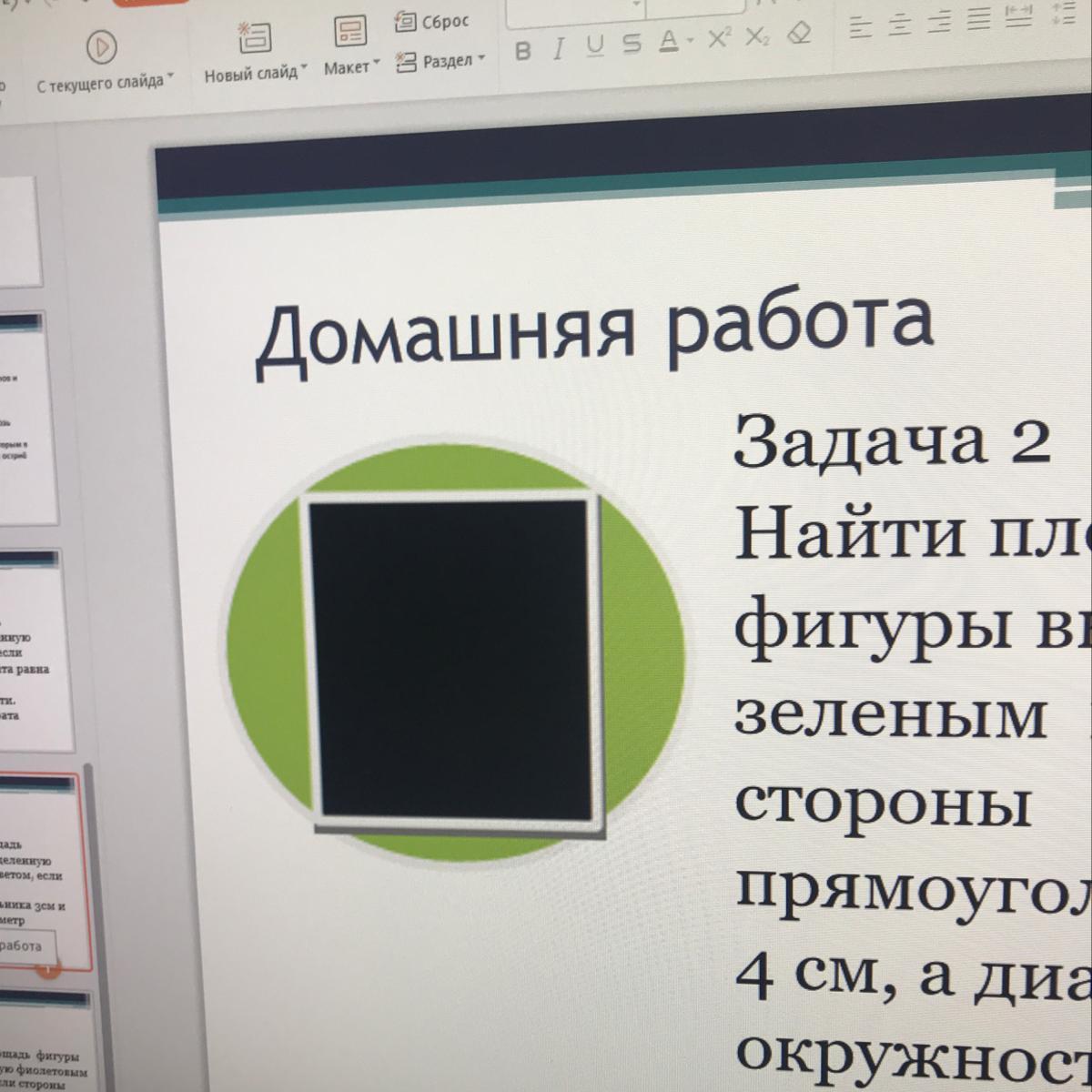This screenshot has width=1092, height=1092.
Task: Select the black rectangle shape on slide
Action: (451, 660)
